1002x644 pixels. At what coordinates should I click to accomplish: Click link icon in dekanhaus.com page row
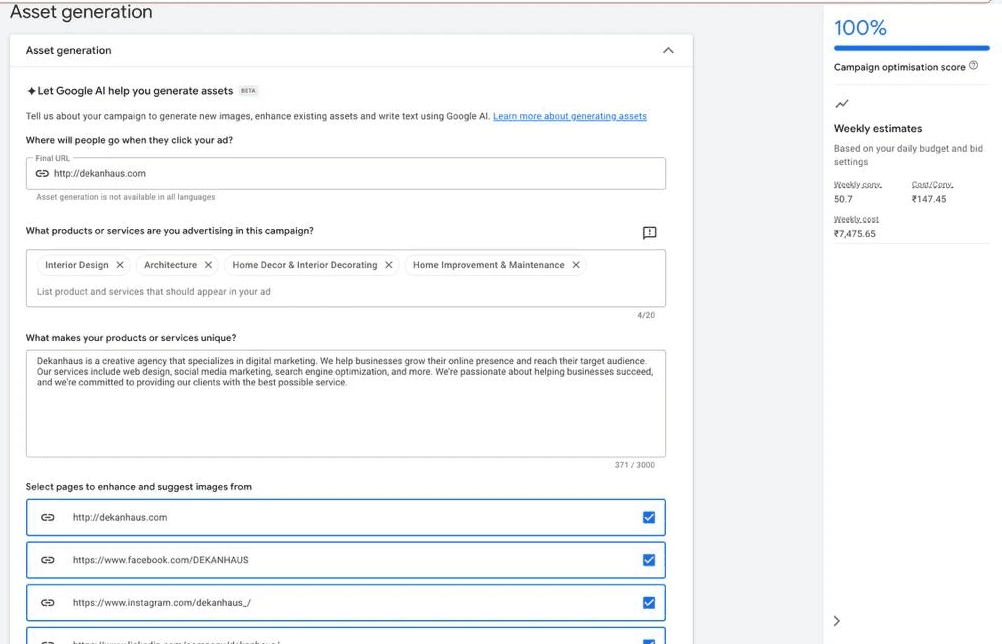tap(48, 518)
